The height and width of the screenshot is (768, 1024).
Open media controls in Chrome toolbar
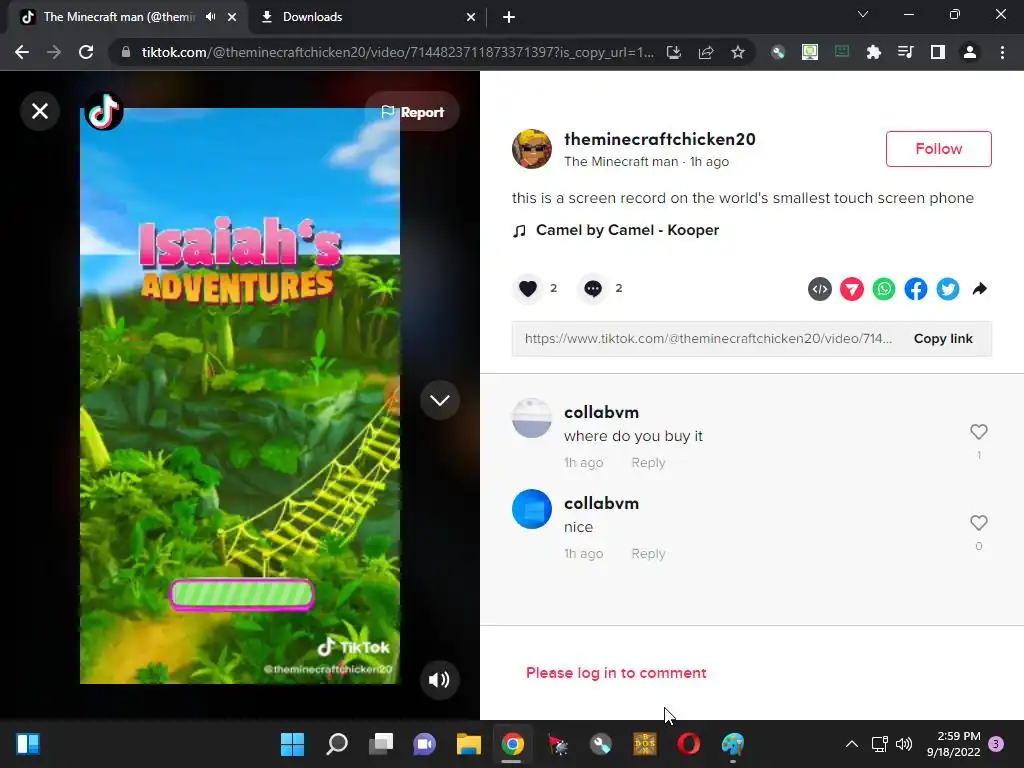906,52
